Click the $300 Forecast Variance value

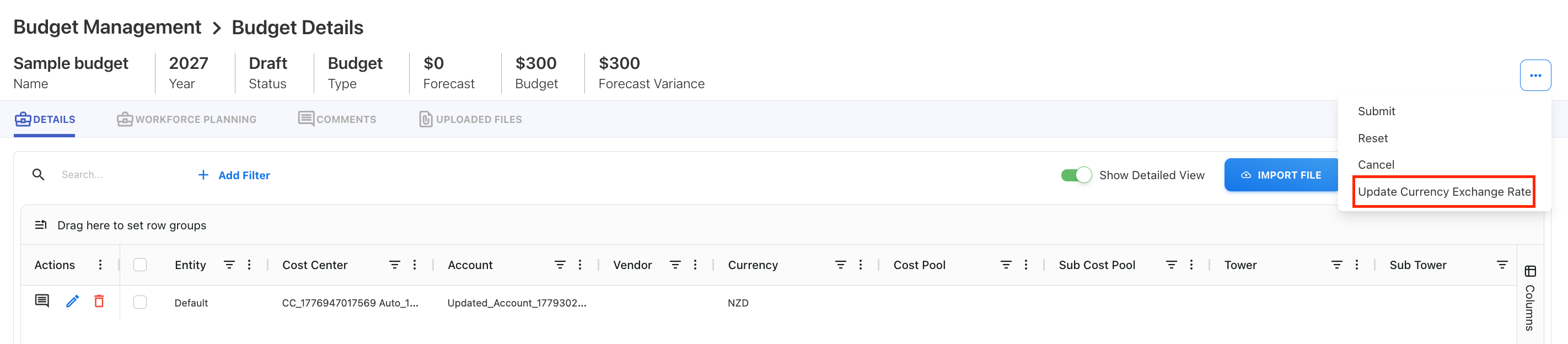[619, 63]
